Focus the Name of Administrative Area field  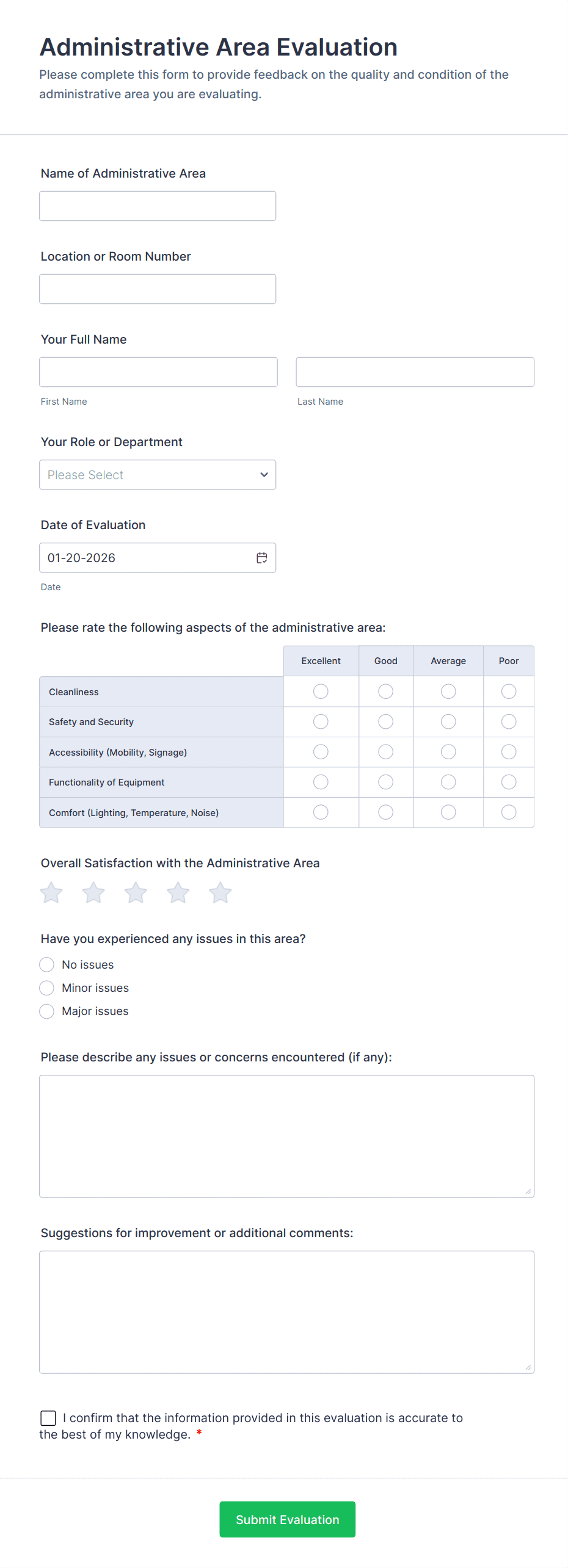tap(158, 206)
